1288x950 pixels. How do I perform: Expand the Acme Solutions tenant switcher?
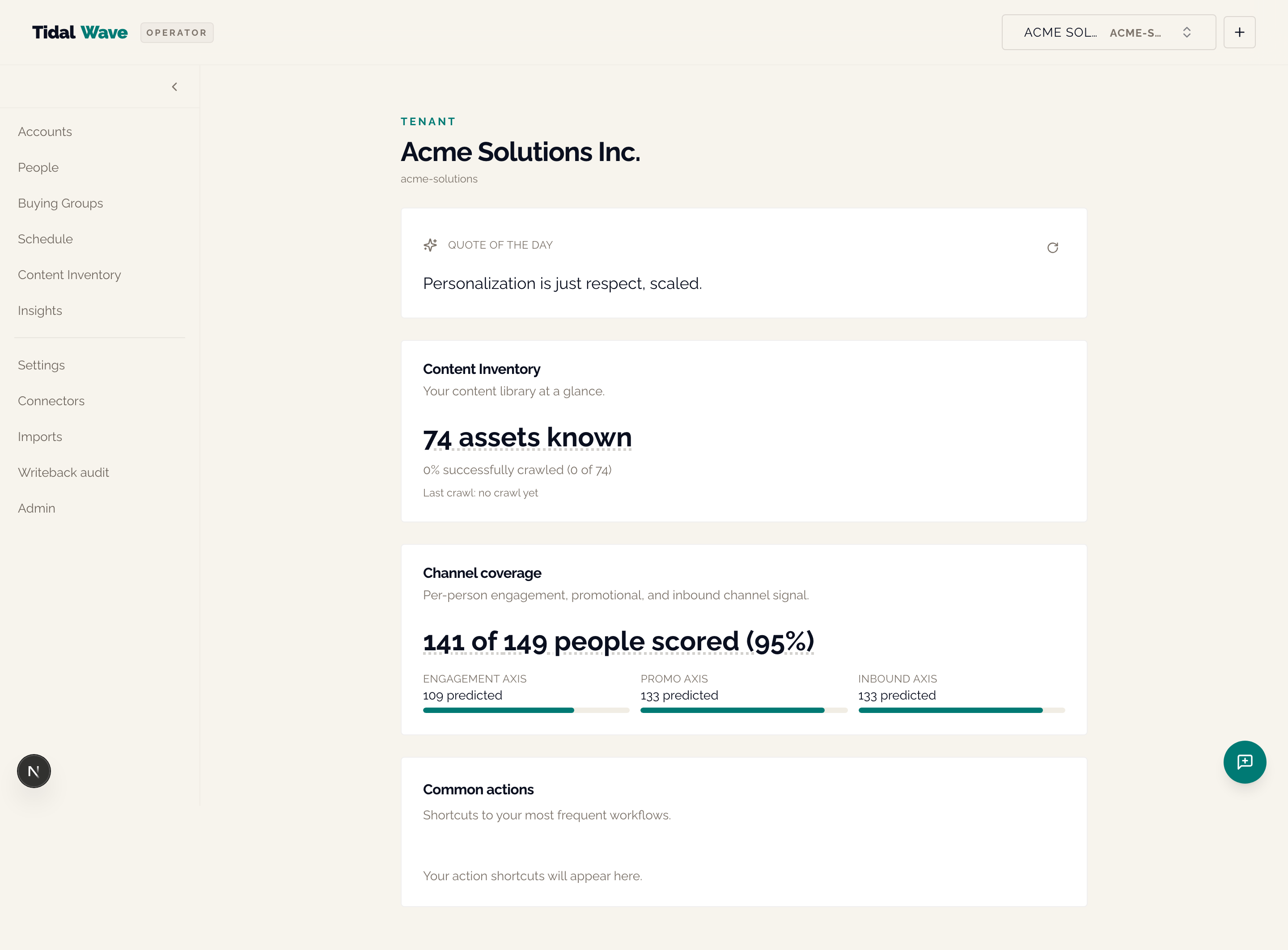(1108, 32)
